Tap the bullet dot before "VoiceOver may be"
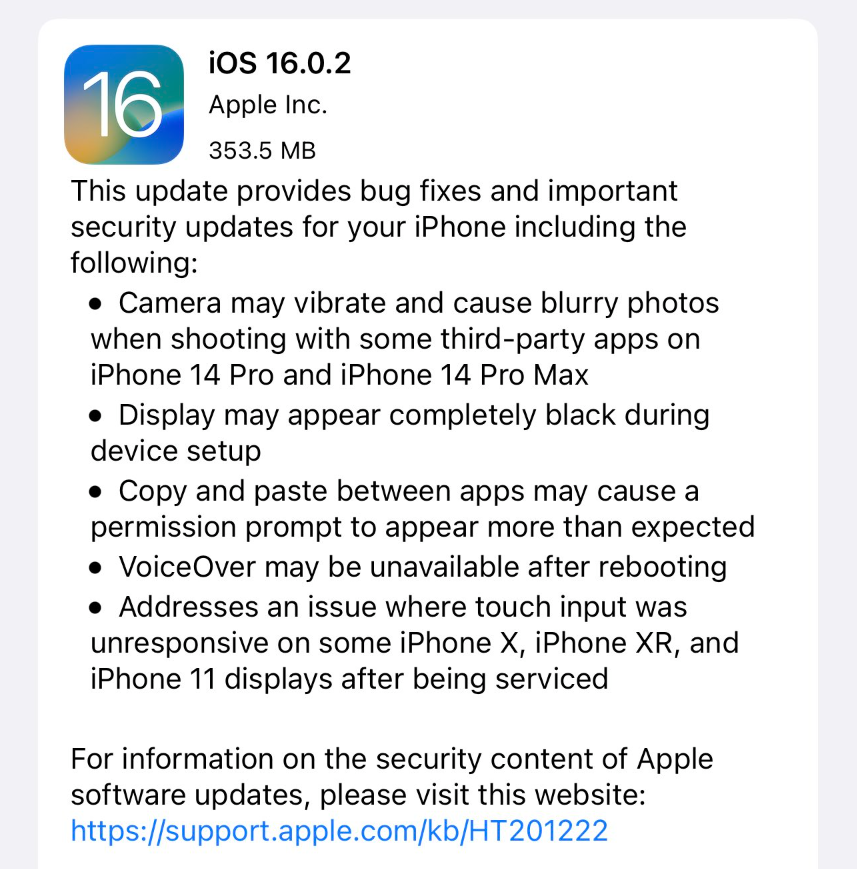The width and height of the screenshot is (857, 869). pos(95,568)
